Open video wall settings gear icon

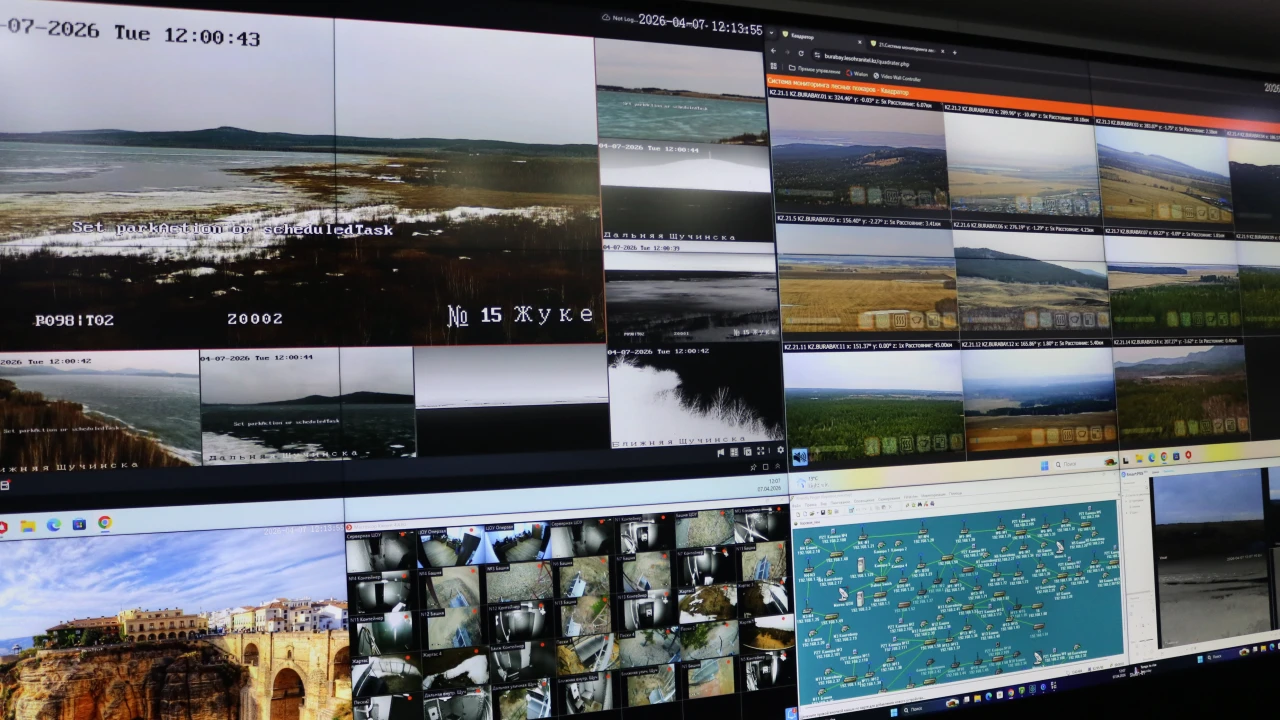click(781, 450)
